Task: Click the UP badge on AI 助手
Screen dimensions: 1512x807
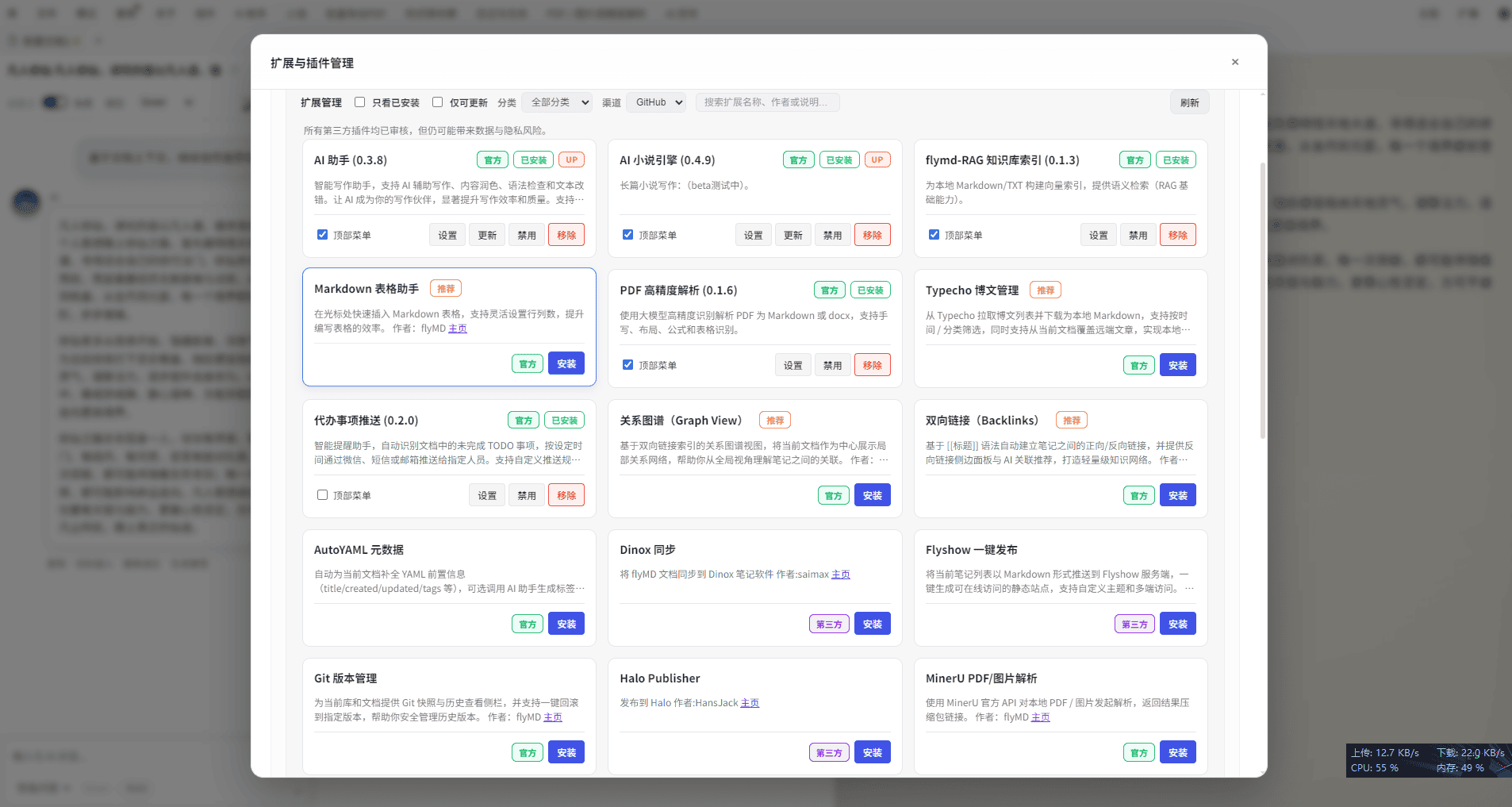Action: (x=571, y=159)
